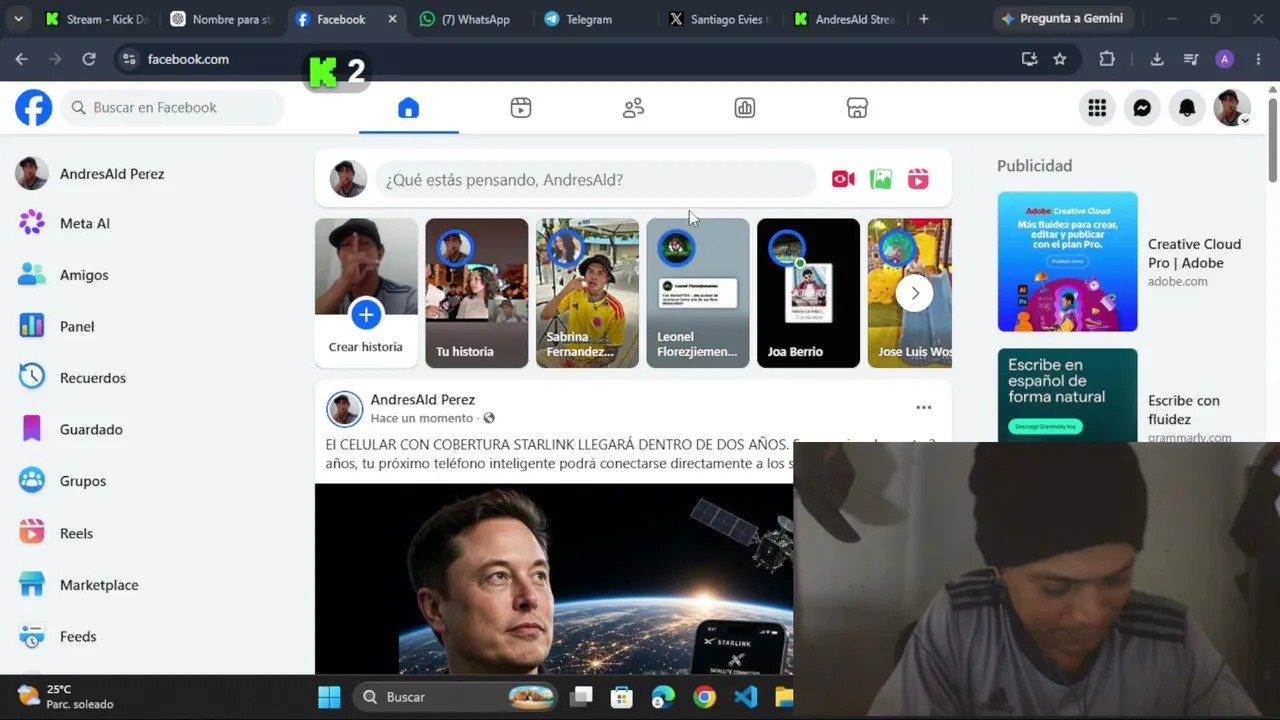This screenshot has width=1280, height=720.
Task: Open the Friends tab in top navigation
Action: click(x=633, y=108)
